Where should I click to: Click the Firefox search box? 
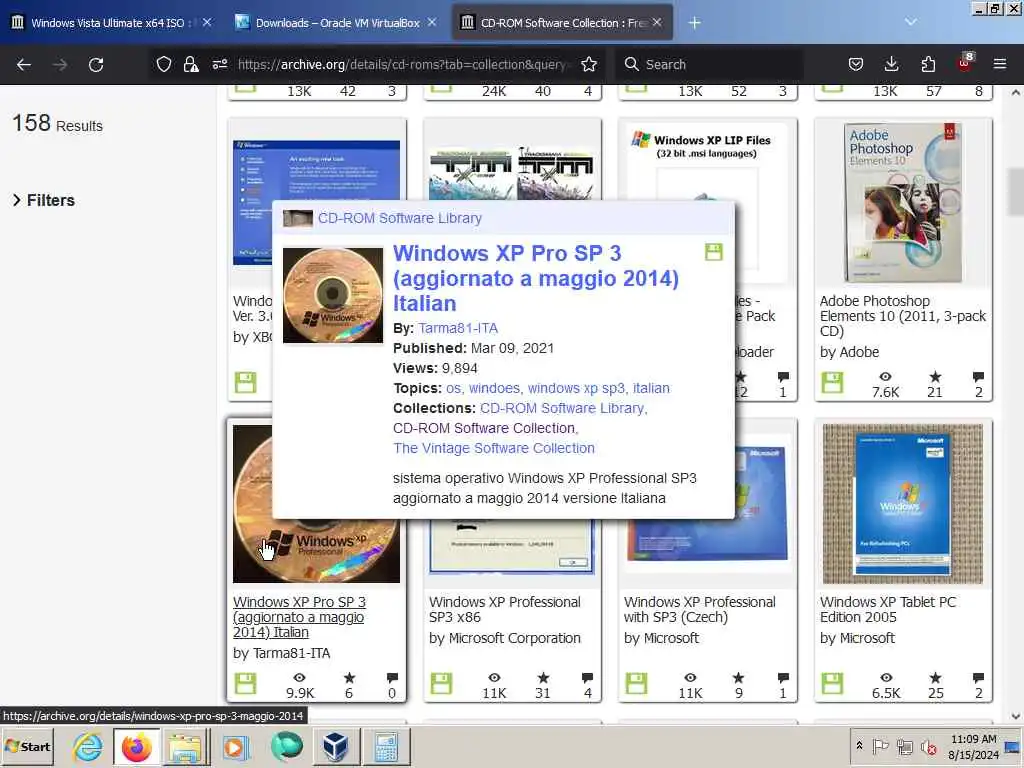coord(709,64)
